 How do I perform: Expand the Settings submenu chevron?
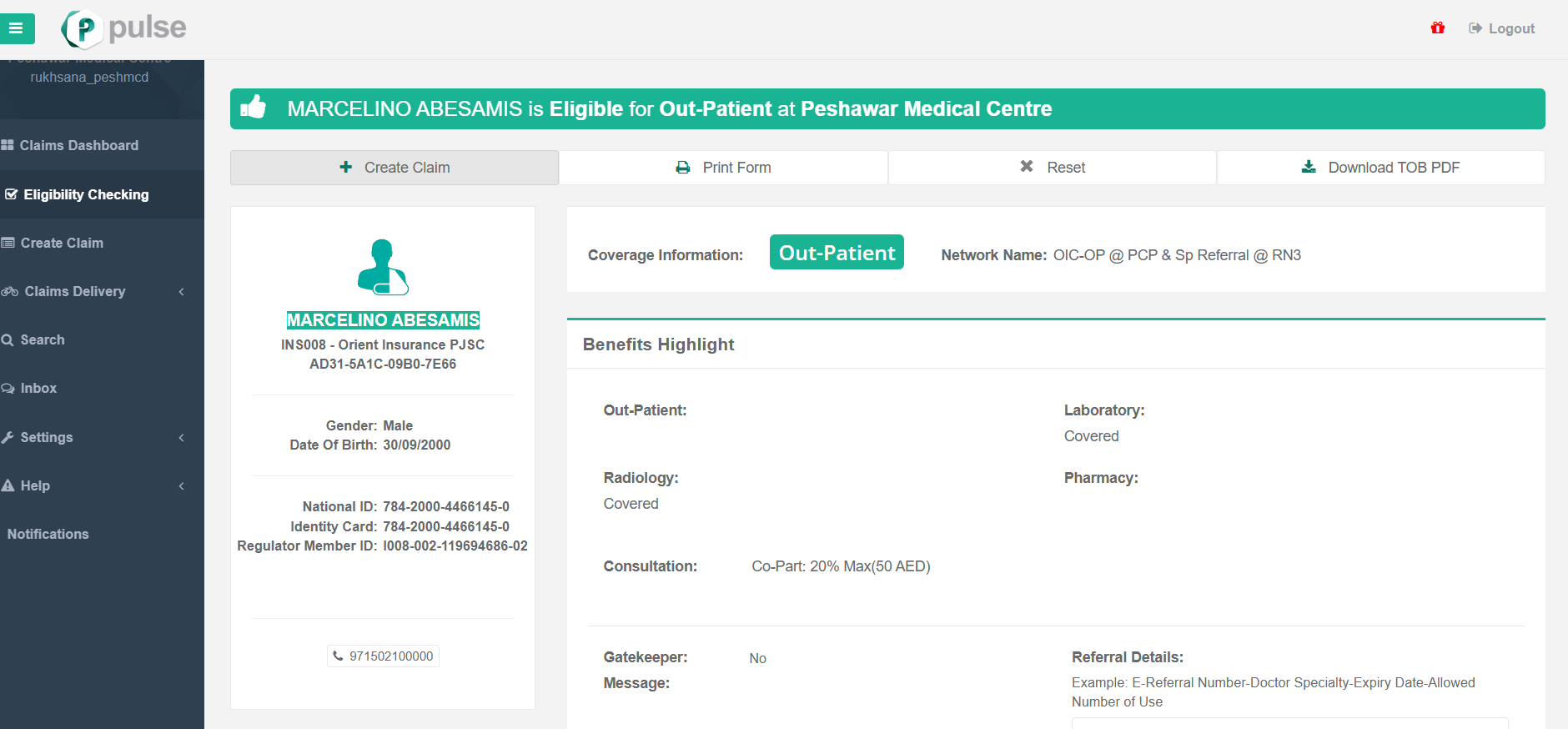(182, 438)
